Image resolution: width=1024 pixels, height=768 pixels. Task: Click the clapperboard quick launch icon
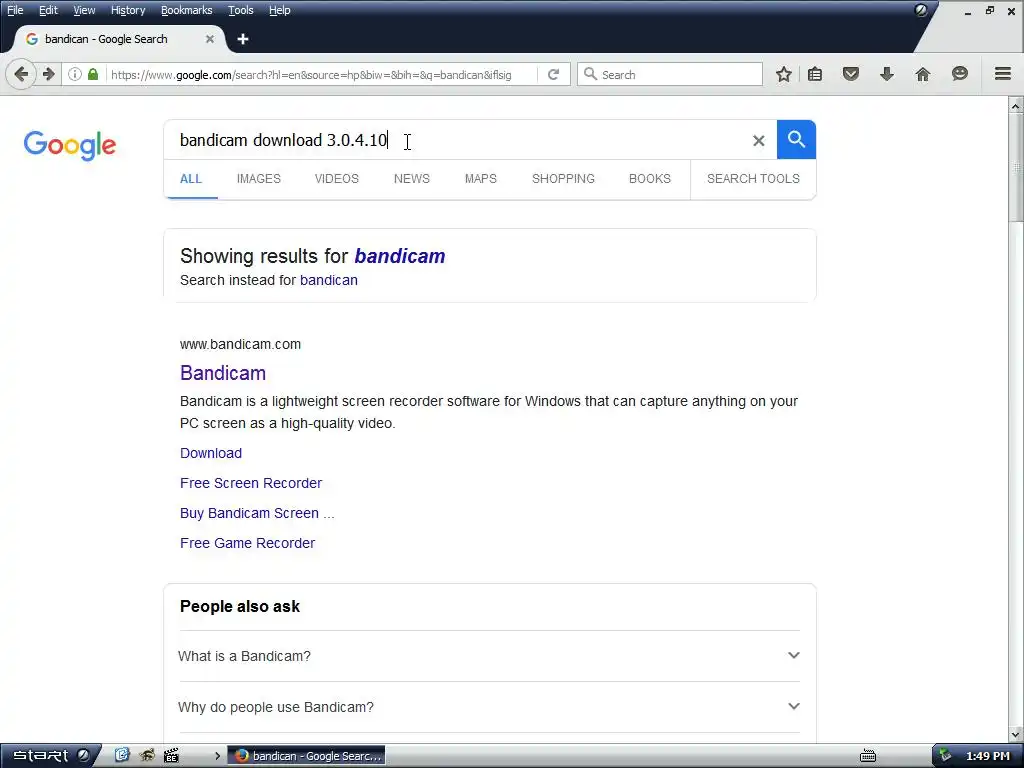point(171,756)
